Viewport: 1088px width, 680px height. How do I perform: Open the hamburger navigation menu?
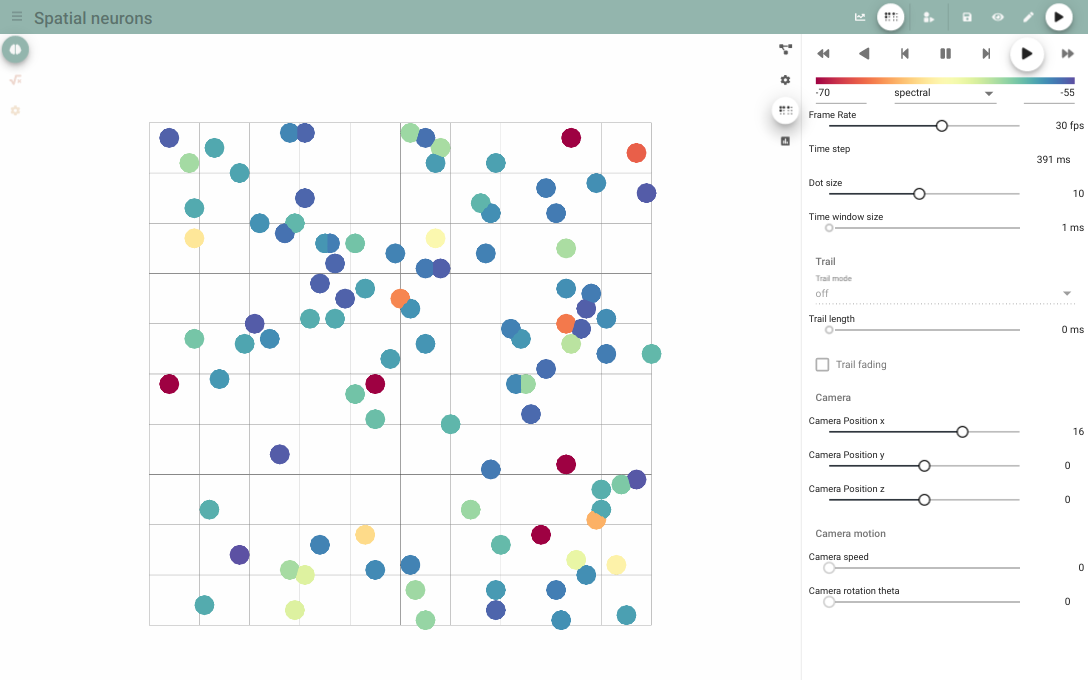click(17, 16)
